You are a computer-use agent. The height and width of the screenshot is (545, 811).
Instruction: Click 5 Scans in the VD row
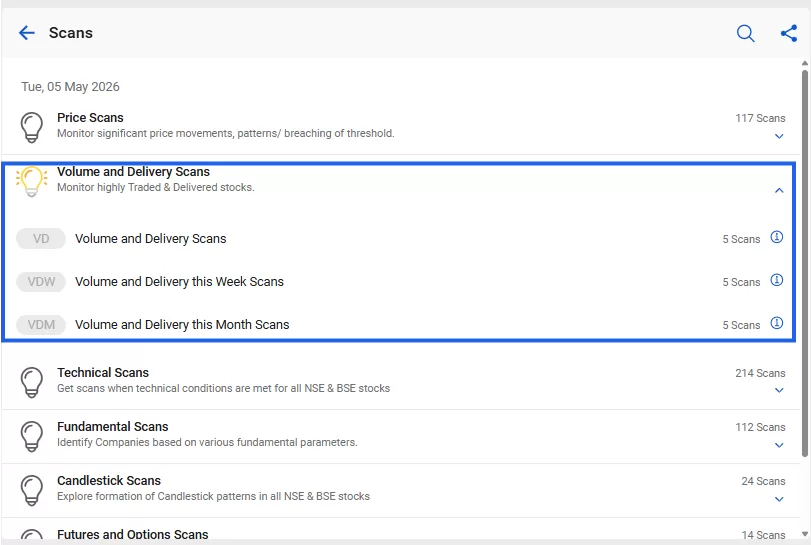741,239
